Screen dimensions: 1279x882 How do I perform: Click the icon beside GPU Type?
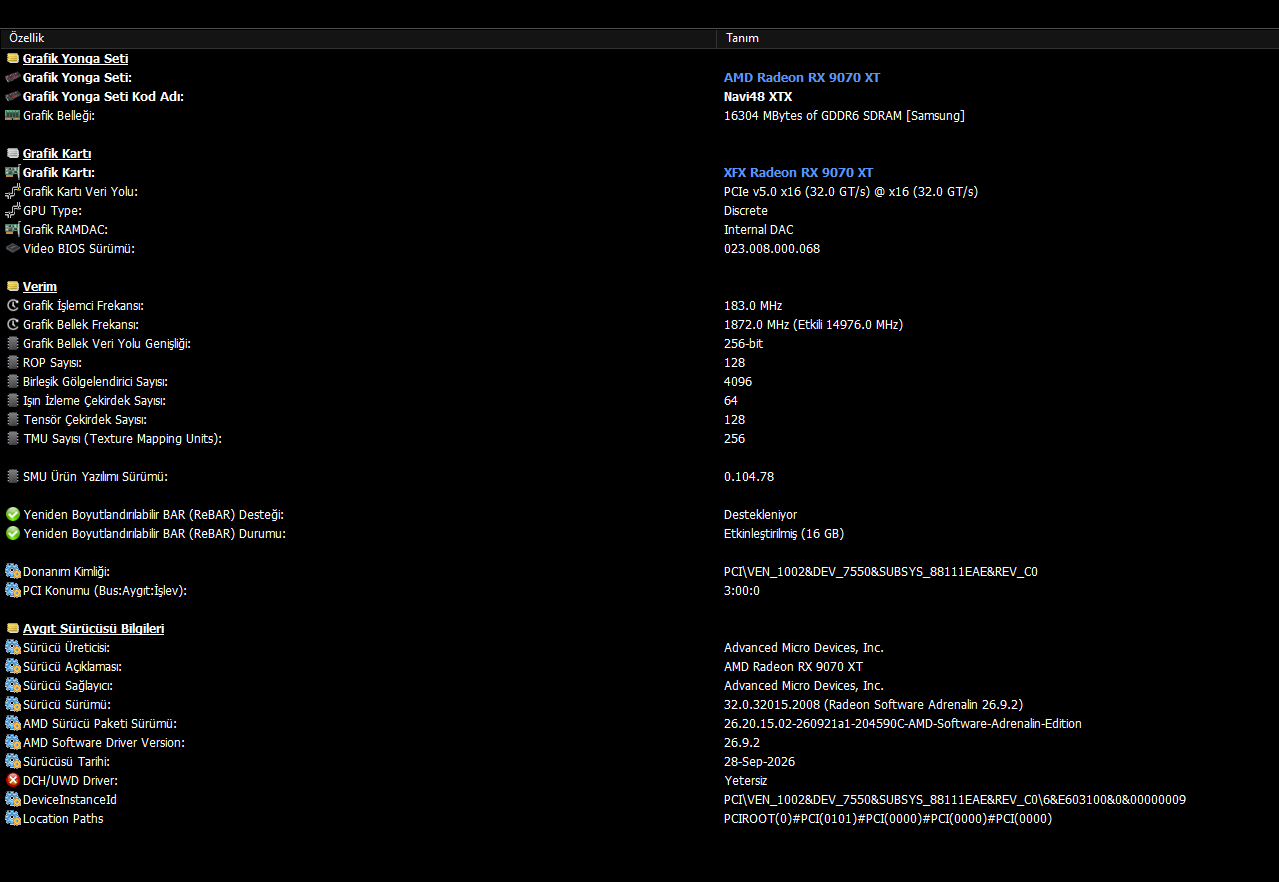click(x=12, y=211)
